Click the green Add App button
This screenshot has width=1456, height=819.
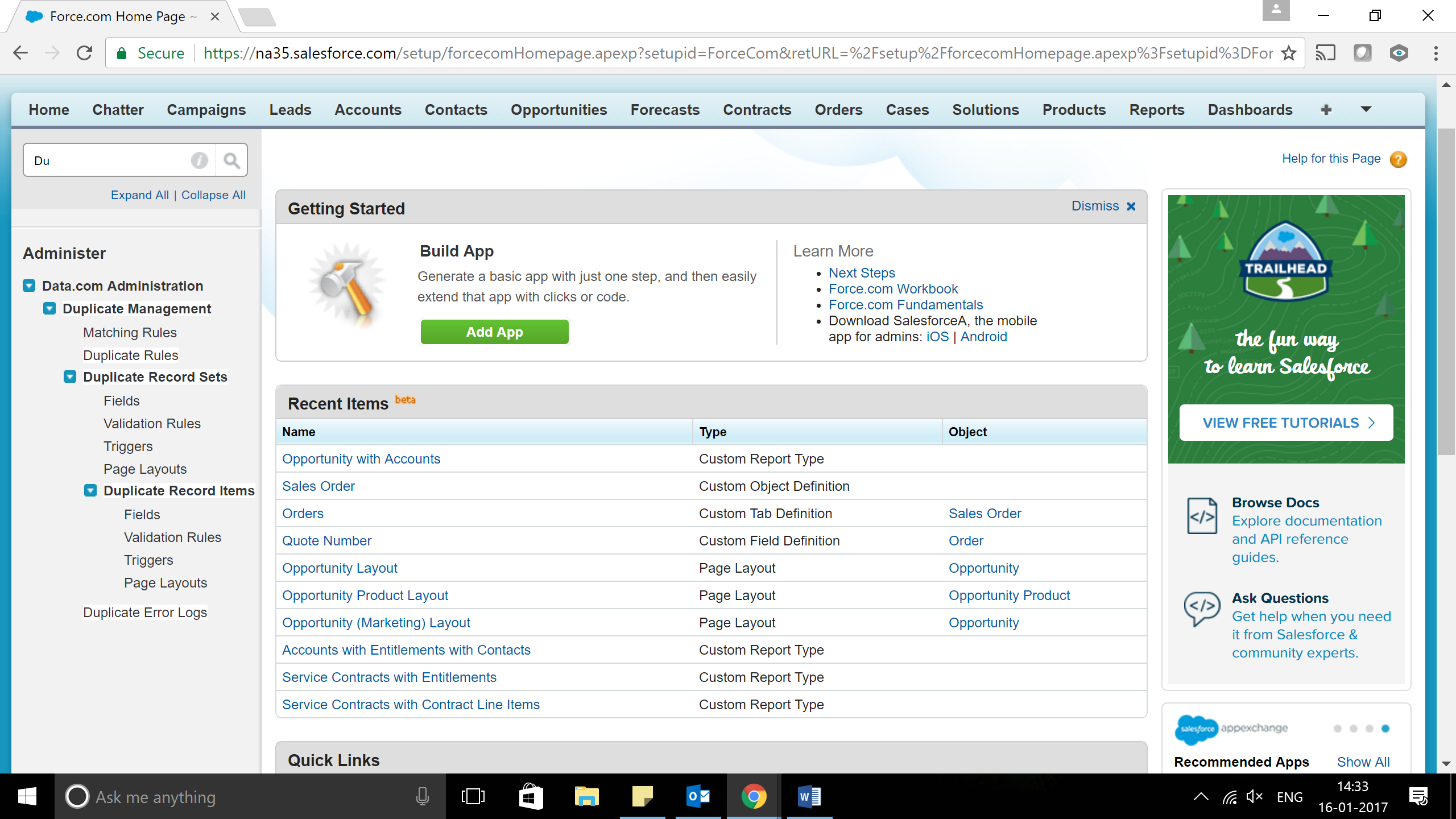tap(494, 332)
